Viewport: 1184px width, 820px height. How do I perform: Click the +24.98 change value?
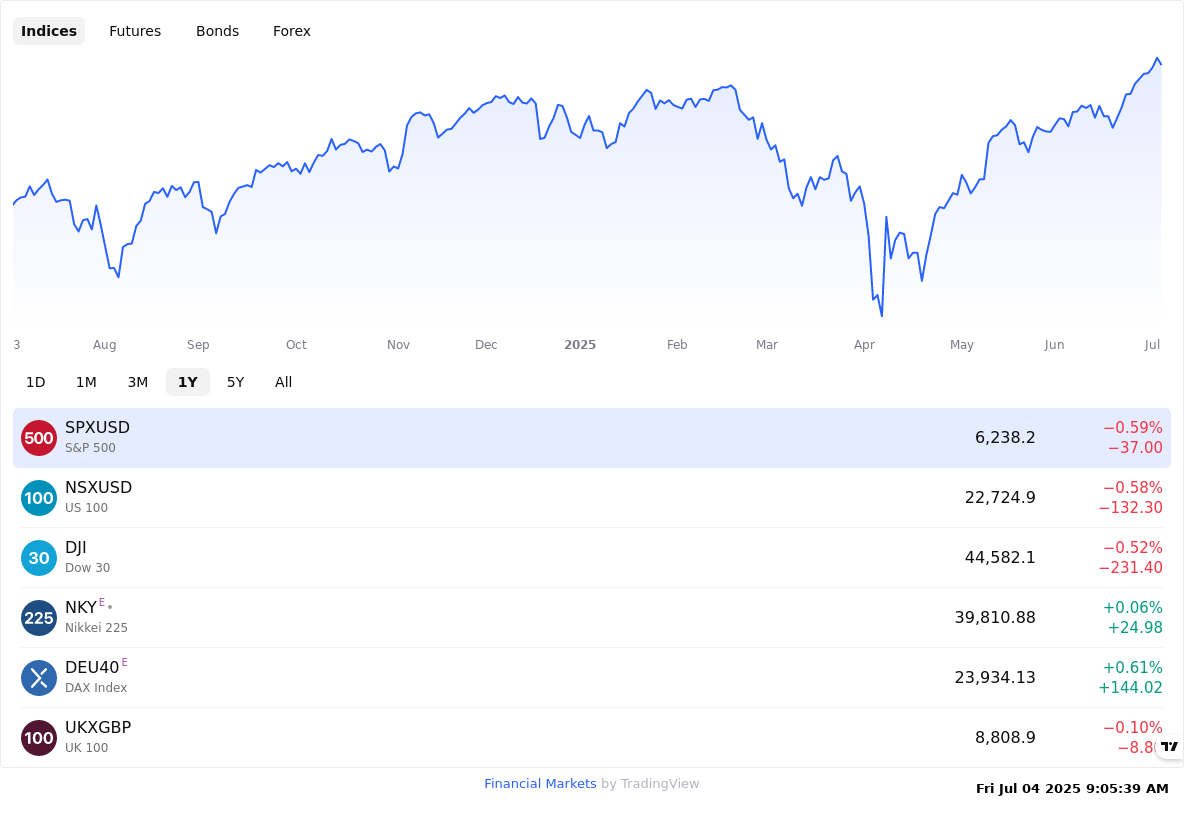tap(1135, 627)
